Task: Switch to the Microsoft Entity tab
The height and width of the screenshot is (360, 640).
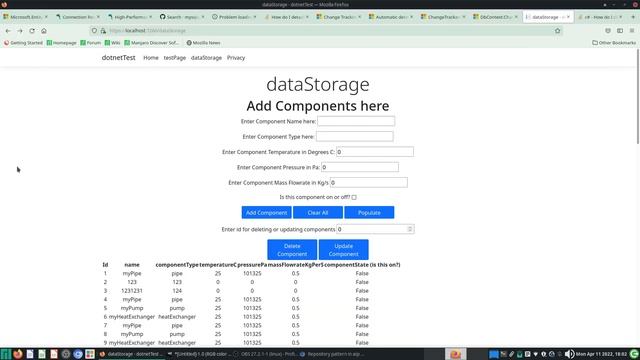Action: (25, 17)
